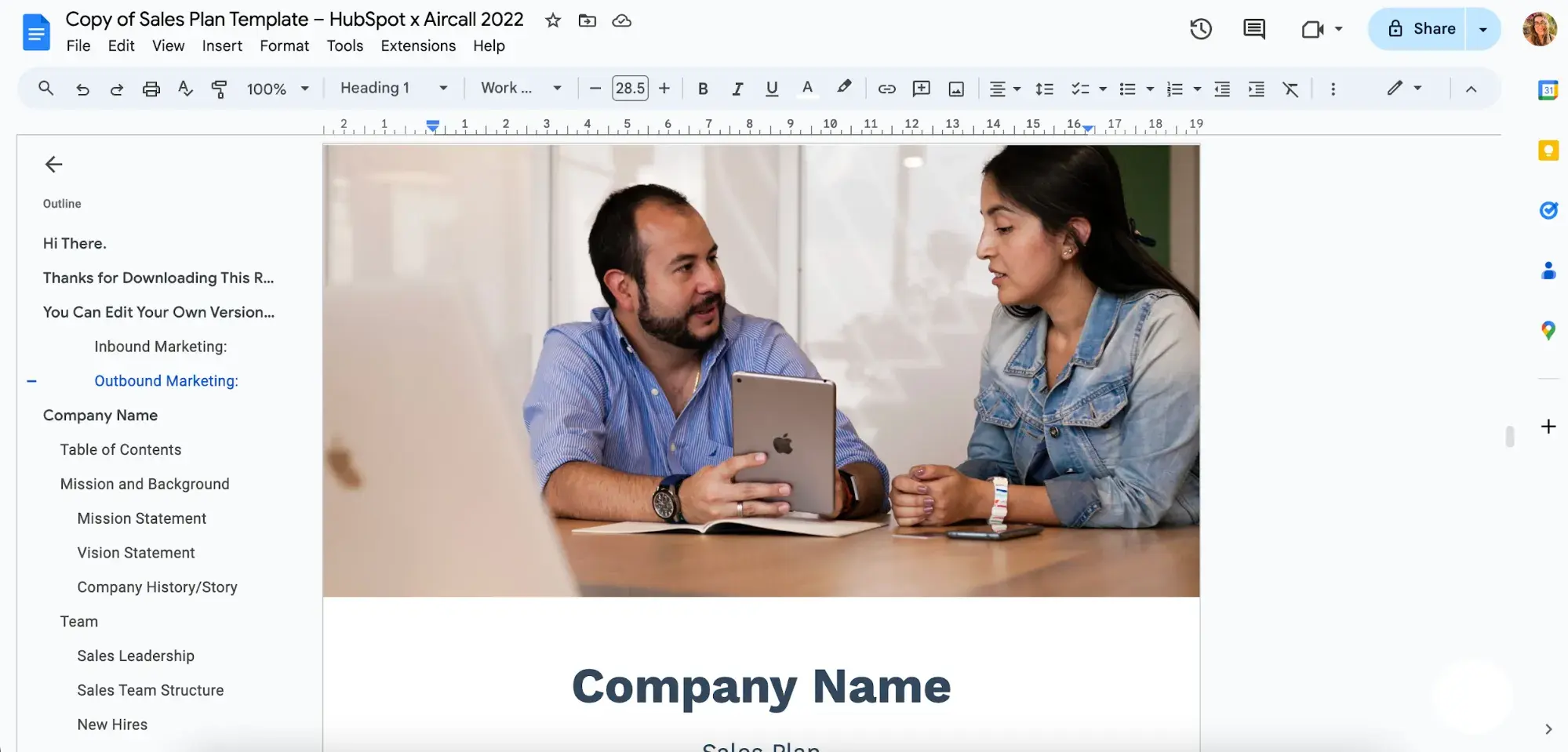The width and height of the screenshot is (1568, 752).
Task: Open the Extensions menu
Action: coord(418,45)
